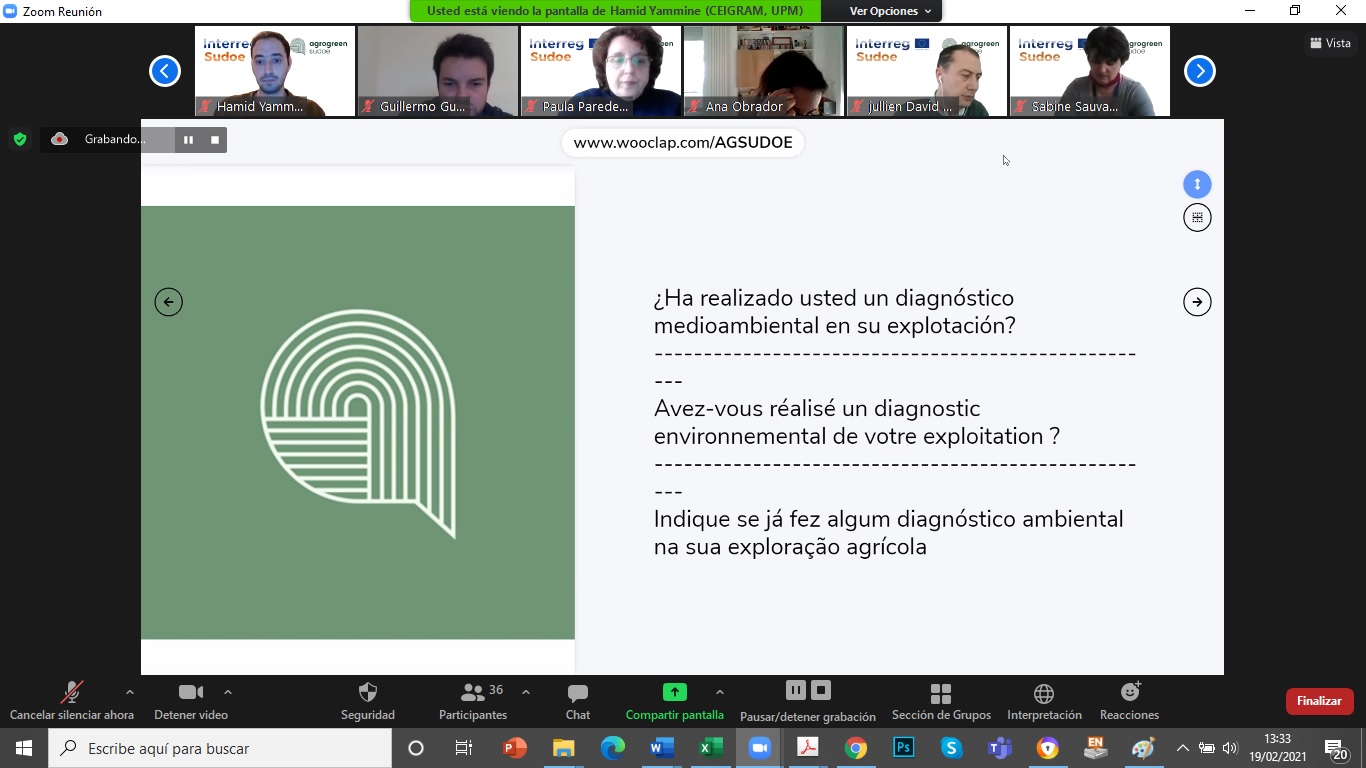
Task: Open the Interpretación globe icon
Action: click(x=1044, y=693)
